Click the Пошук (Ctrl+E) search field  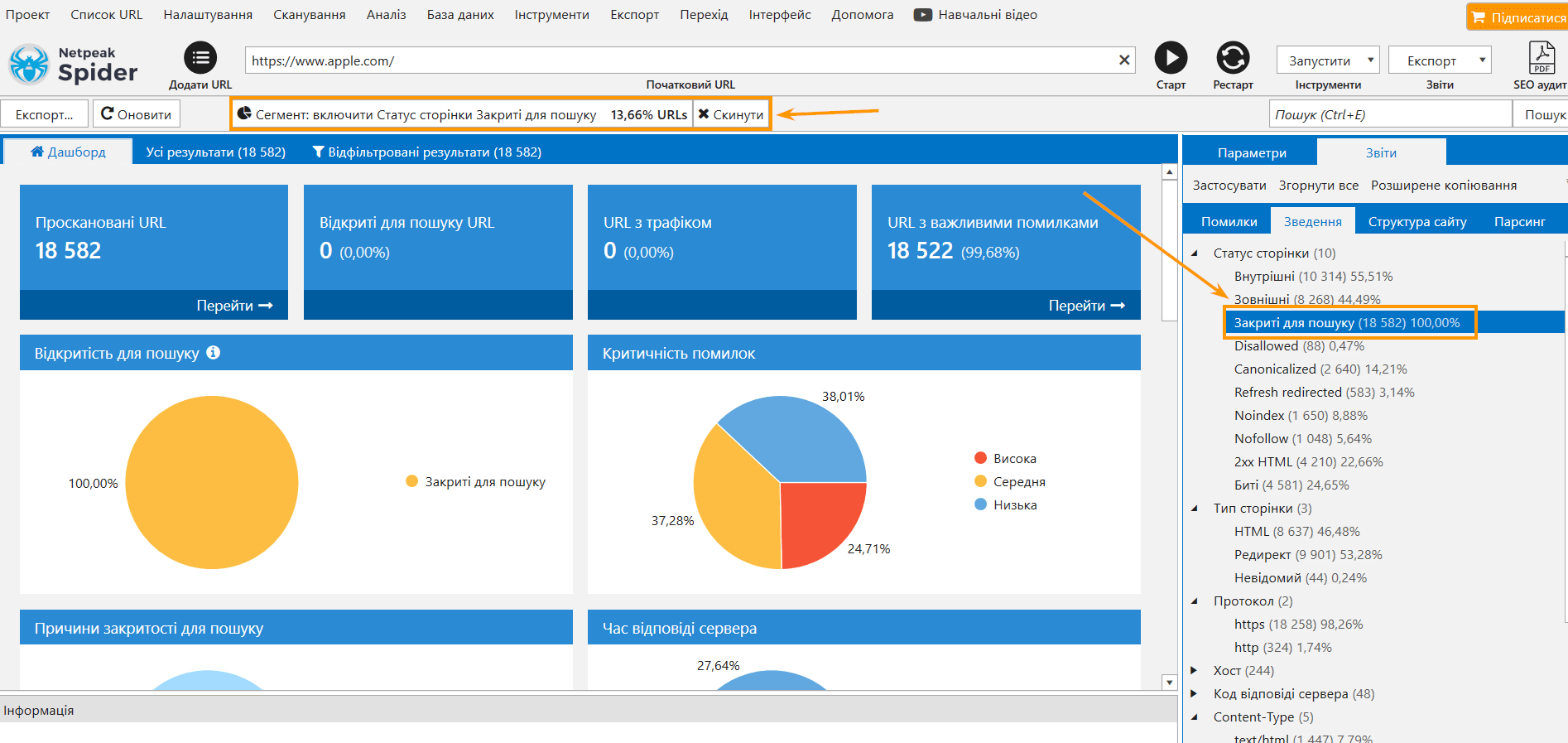pyautogui.click(x=1391, y=114)
